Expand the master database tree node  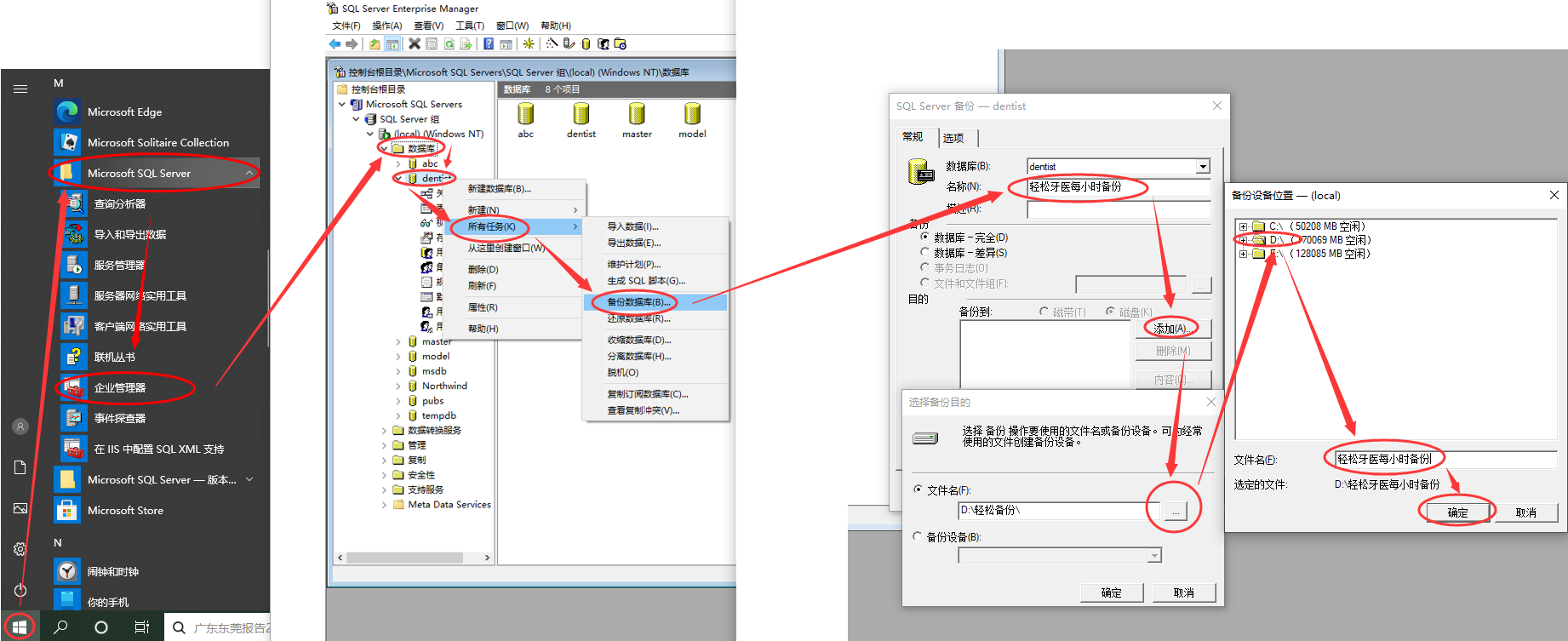[398, 341]
